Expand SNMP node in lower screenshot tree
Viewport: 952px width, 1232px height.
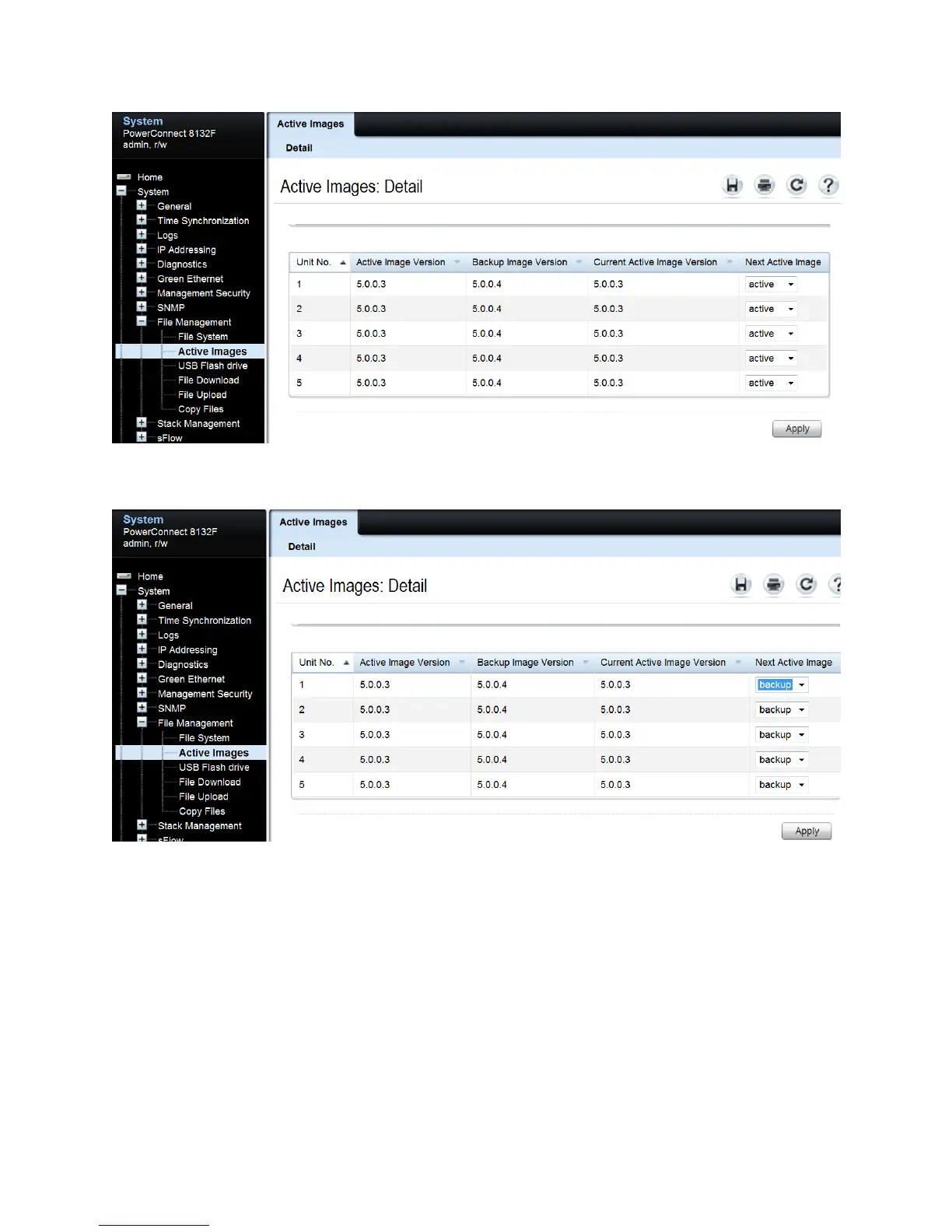tap(142, 708)
